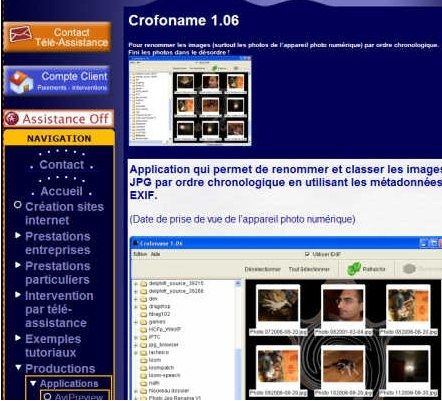442x401 pixels.
Task: Click the Crofoname 1.06 page heading
Action: pyautogui.click(x=184, y=20)
